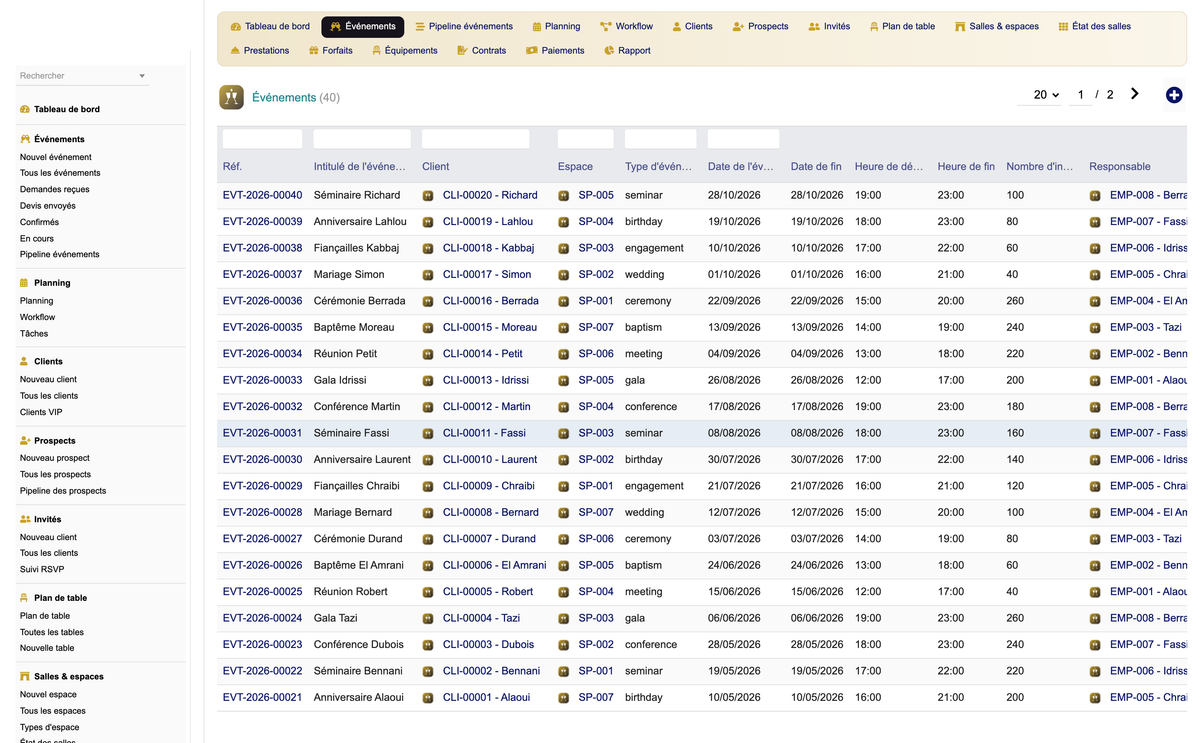Click the space icon beside SP-007 in Anniversaire Alaoui row
Image resolution: width=1200 pixels, height=743 pixels.
[564, 697]
